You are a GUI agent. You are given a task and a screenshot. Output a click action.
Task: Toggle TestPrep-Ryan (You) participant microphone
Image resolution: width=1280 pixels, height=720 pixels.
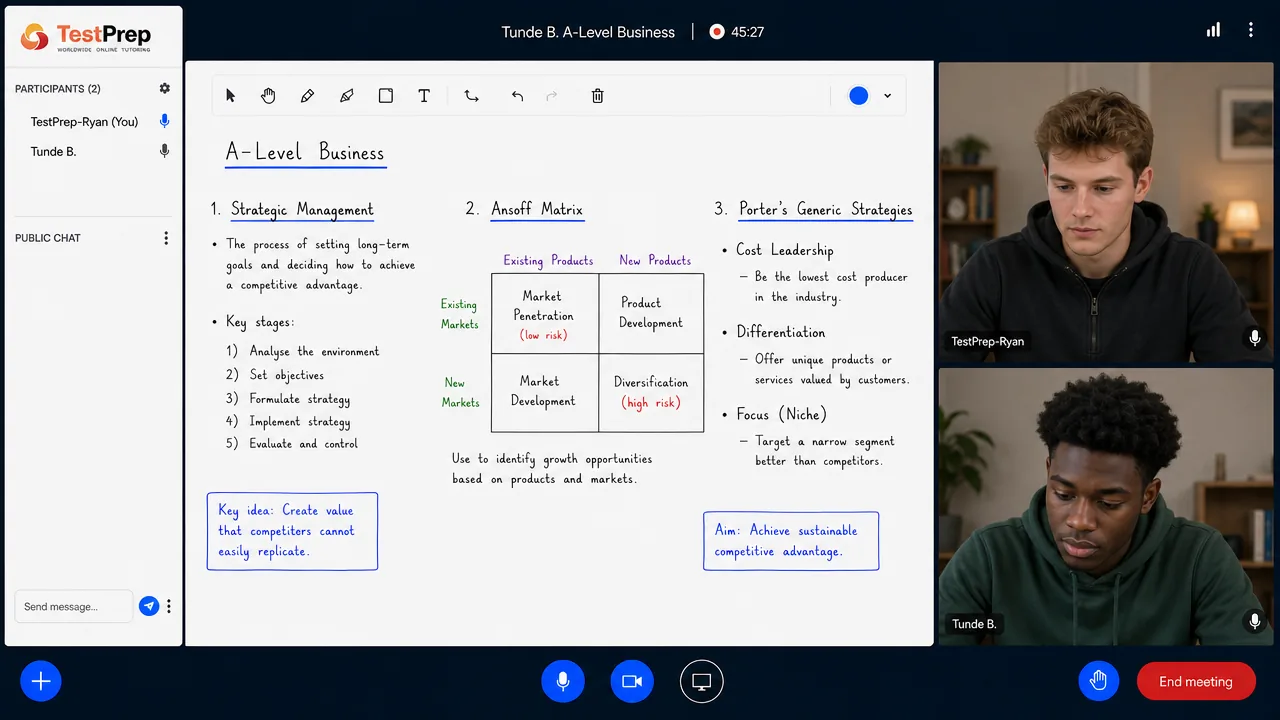(x=165, y=121)
